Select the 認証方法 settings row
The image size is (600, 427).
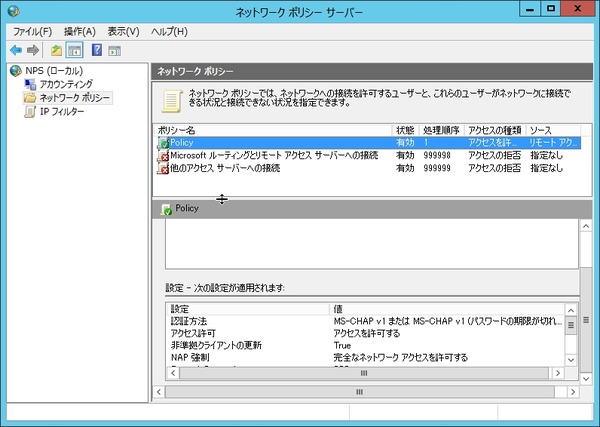coord(366,321)
